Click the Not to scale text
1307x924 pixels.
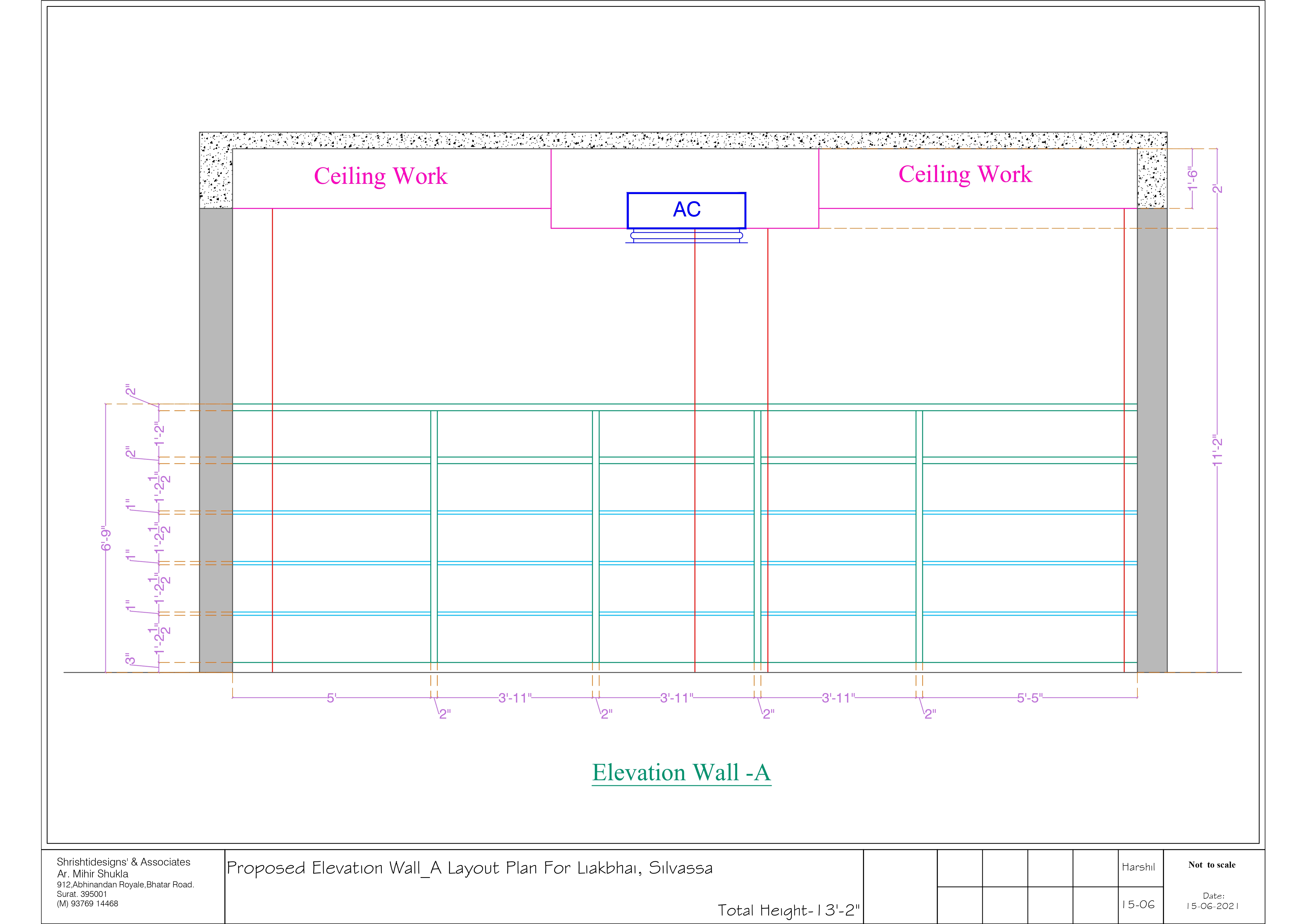coord(1211,865)
